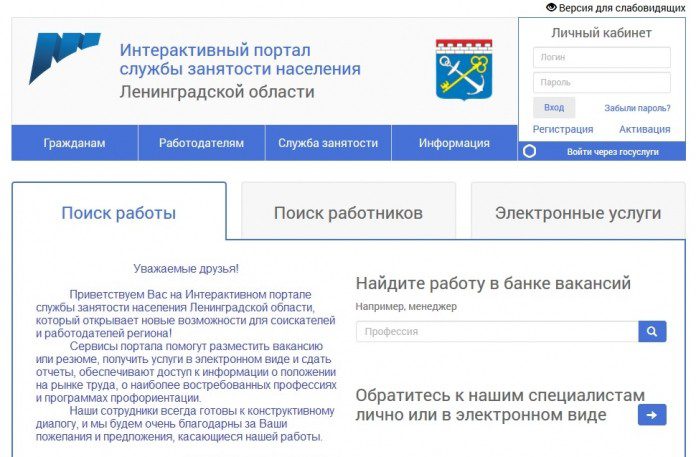Screen dimensions: 696x457
Task: Switch to Поиск работников tab
Action: [348, 213]
